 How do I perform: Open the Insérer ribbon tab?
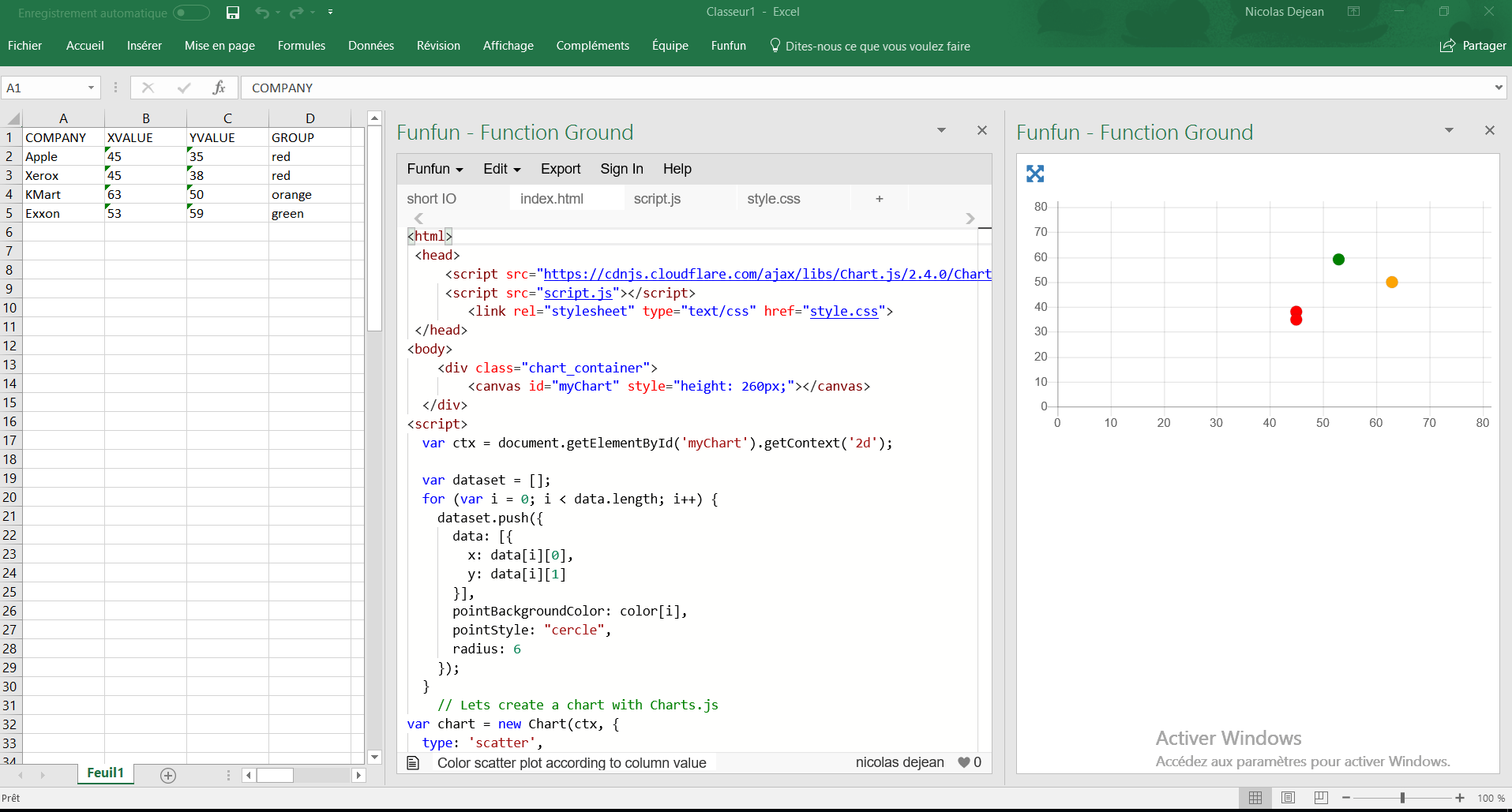click(144, 46)
